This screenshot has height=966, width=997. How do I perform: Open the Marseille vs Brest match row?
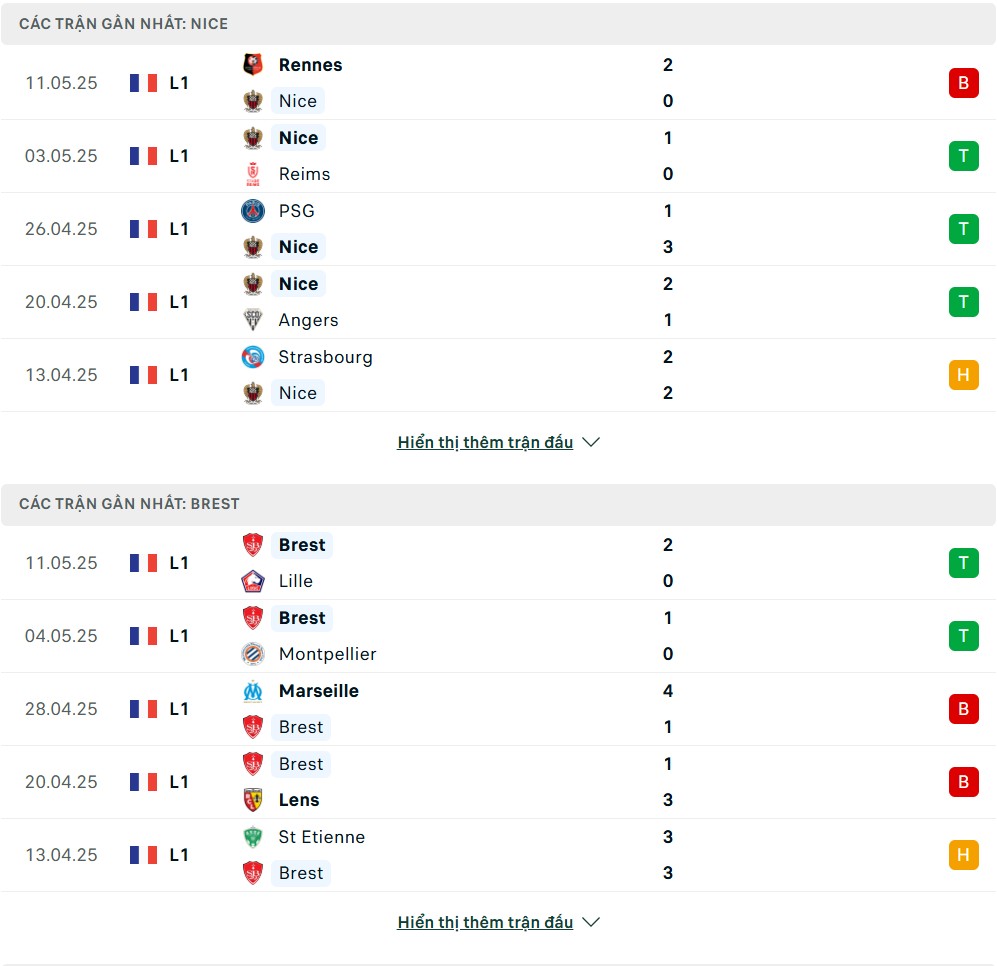point(498,709)
